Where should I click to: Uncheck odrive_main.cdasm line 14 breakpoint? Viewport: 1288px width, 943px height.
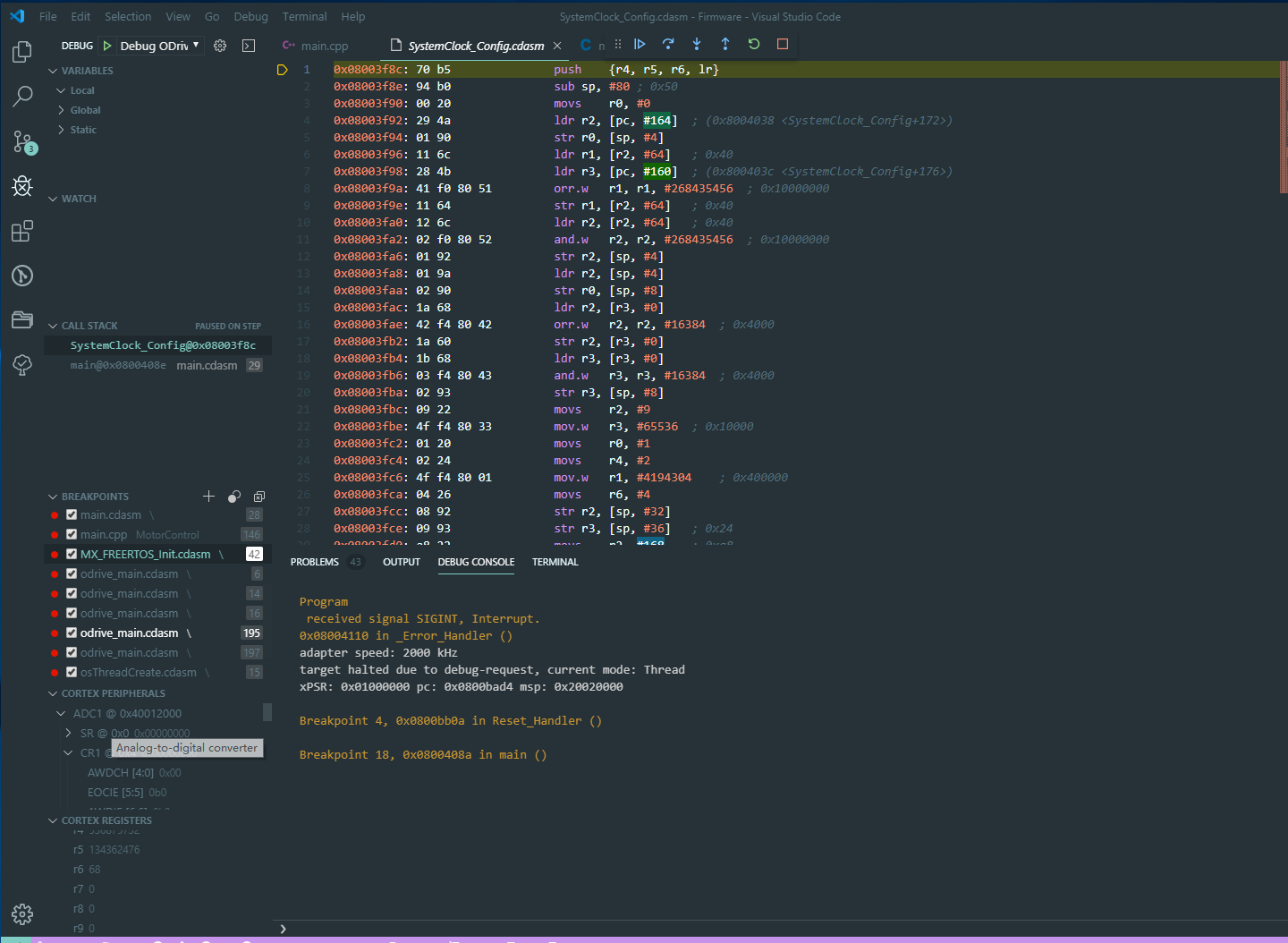[72, 593]
